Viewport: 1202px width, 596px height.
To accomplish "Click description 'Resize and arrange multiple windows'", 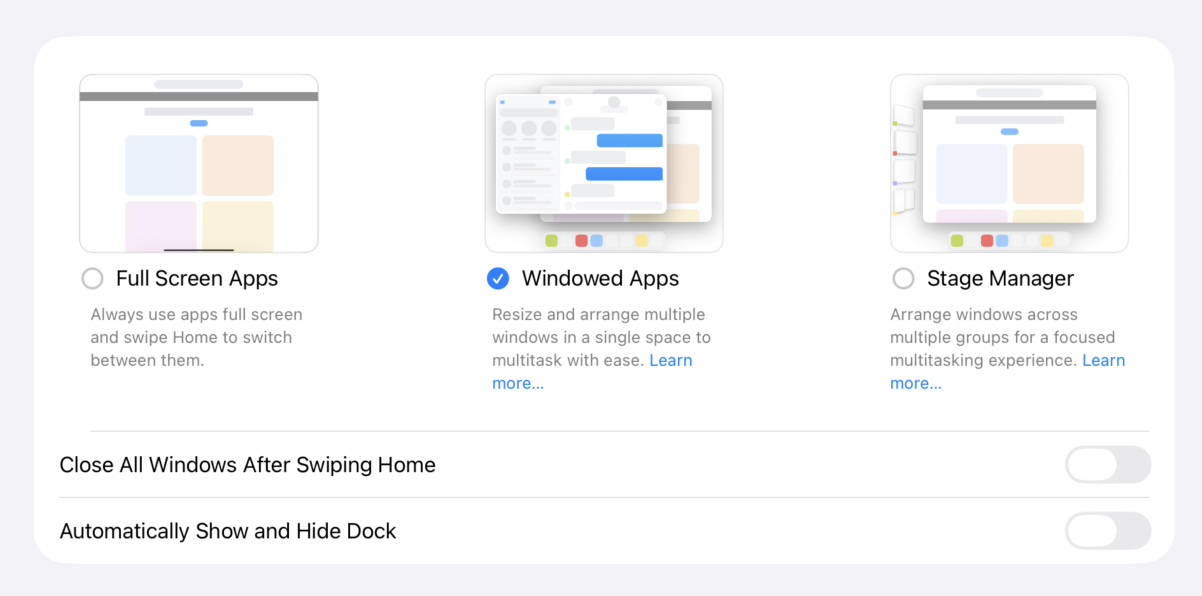I will [602, 349].
